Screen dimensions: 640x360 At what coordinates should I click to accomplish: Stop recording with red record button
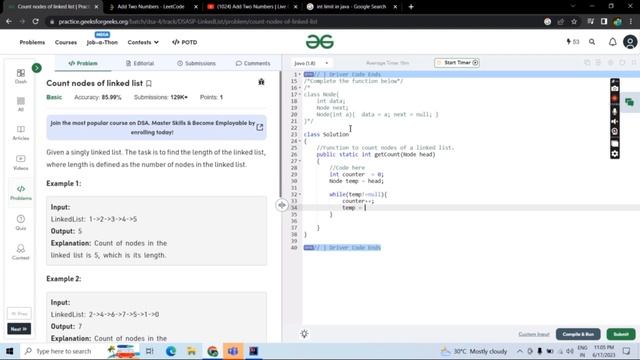click(x=615, y=99)
